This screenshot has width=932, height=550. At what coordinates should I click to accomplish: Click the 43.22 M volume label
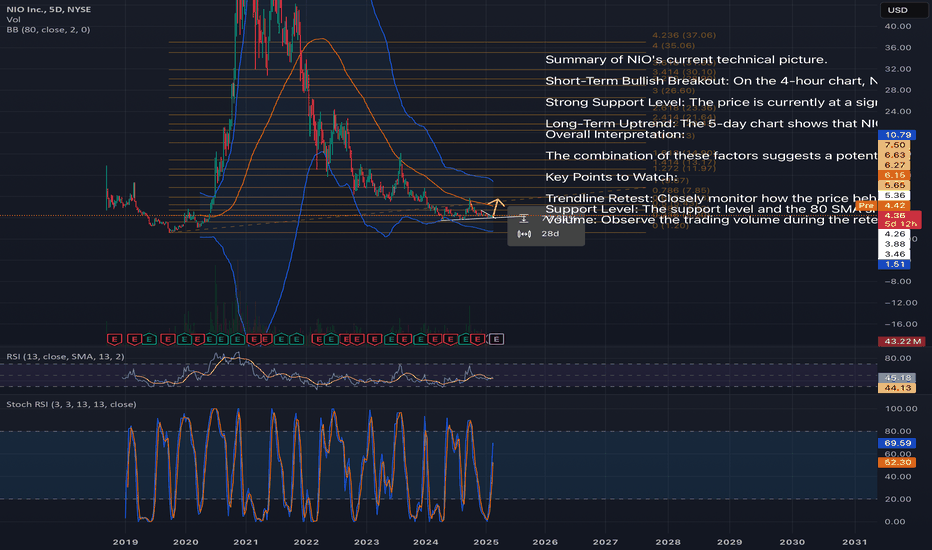tap(902, 341)
